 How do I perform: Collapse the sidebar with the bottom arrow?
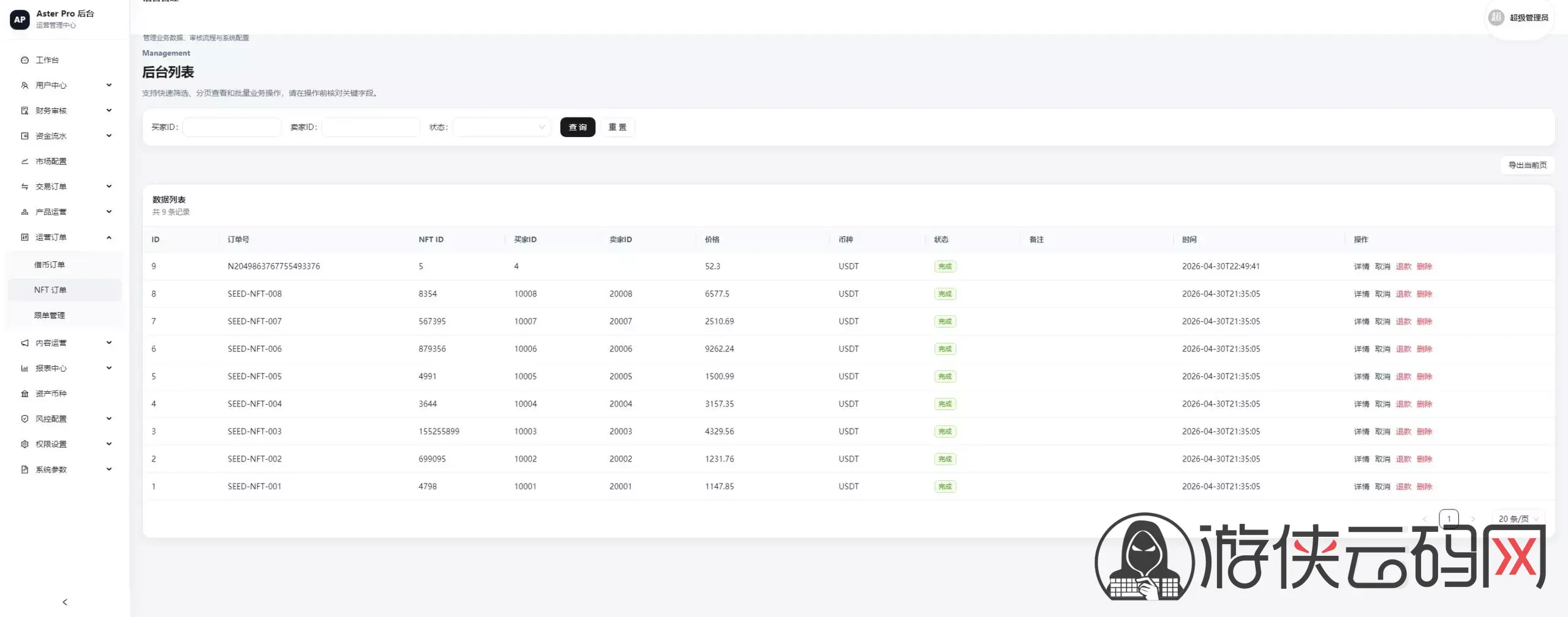click(x=65, y=602)
